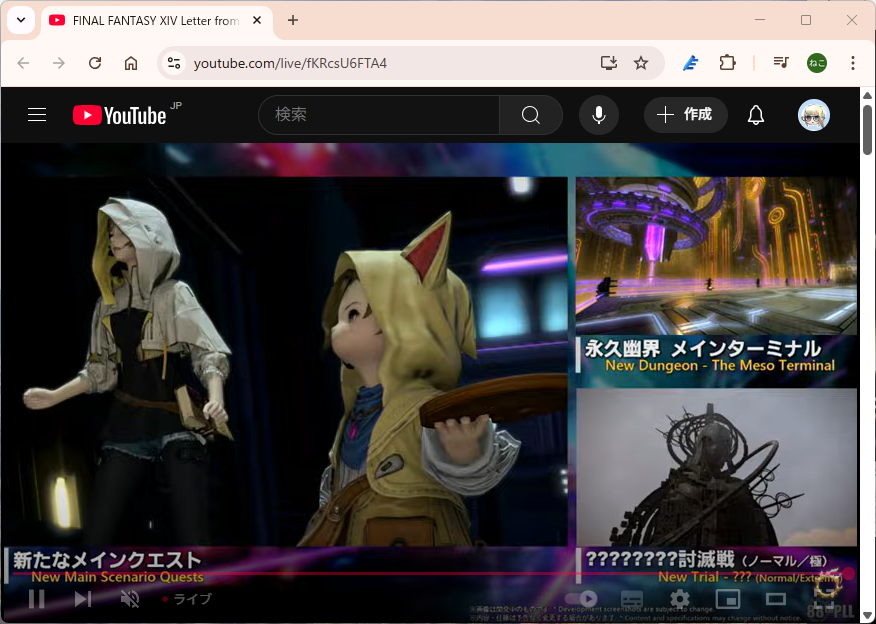Bookmark this page with the star
The image size is (876, 624).
coord(641,63)
